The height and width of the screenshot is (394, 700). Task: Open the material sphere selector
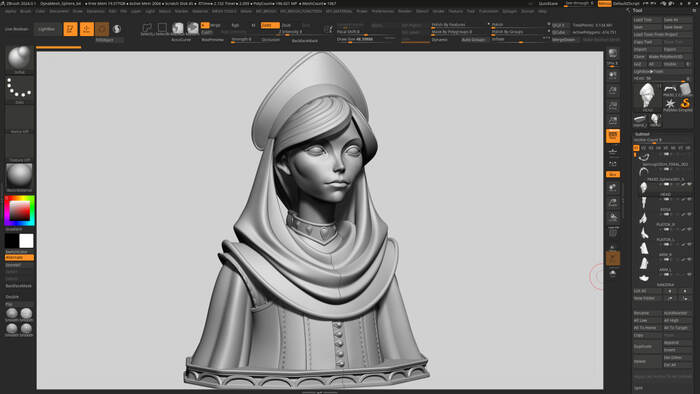tap(19, 177)
